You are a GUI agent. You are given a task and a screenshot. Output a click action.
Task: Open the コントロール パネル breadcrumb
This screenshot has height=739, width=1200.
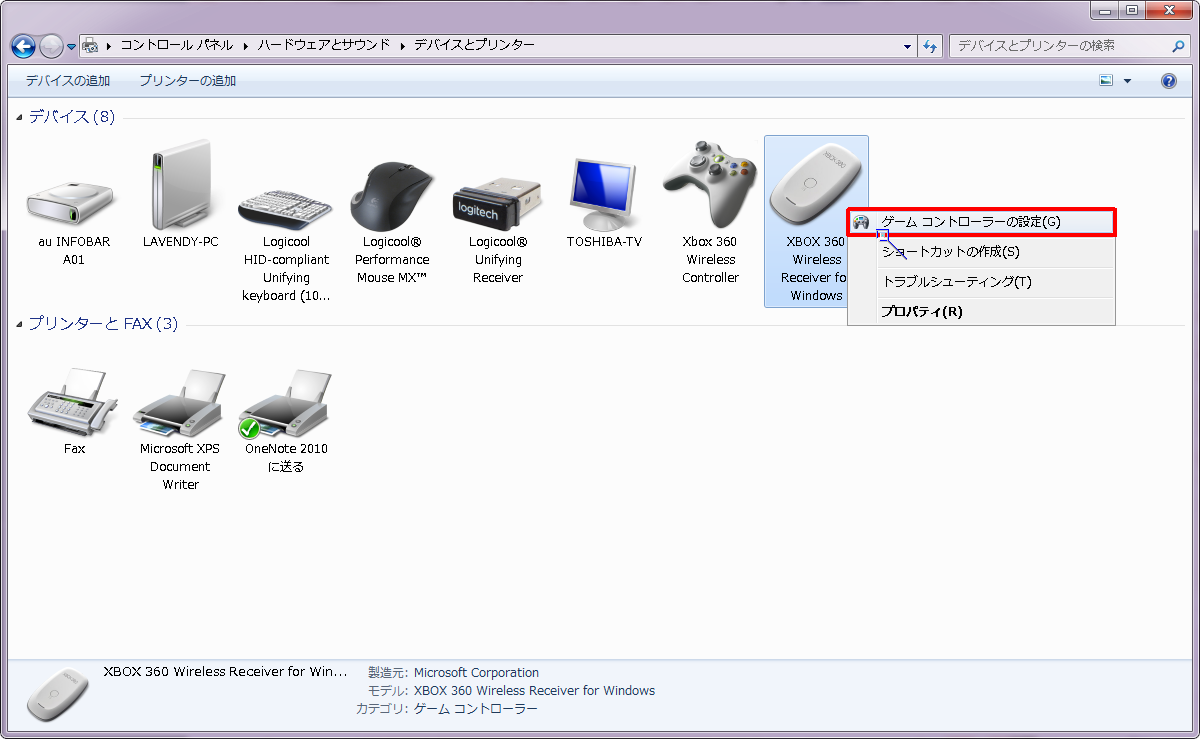pyautogui.click(x=177, y=46)
